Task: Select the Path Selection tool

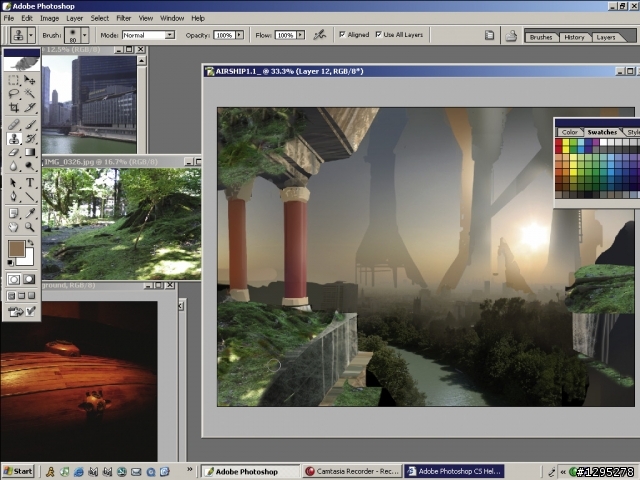Action: tap(13, 182)
